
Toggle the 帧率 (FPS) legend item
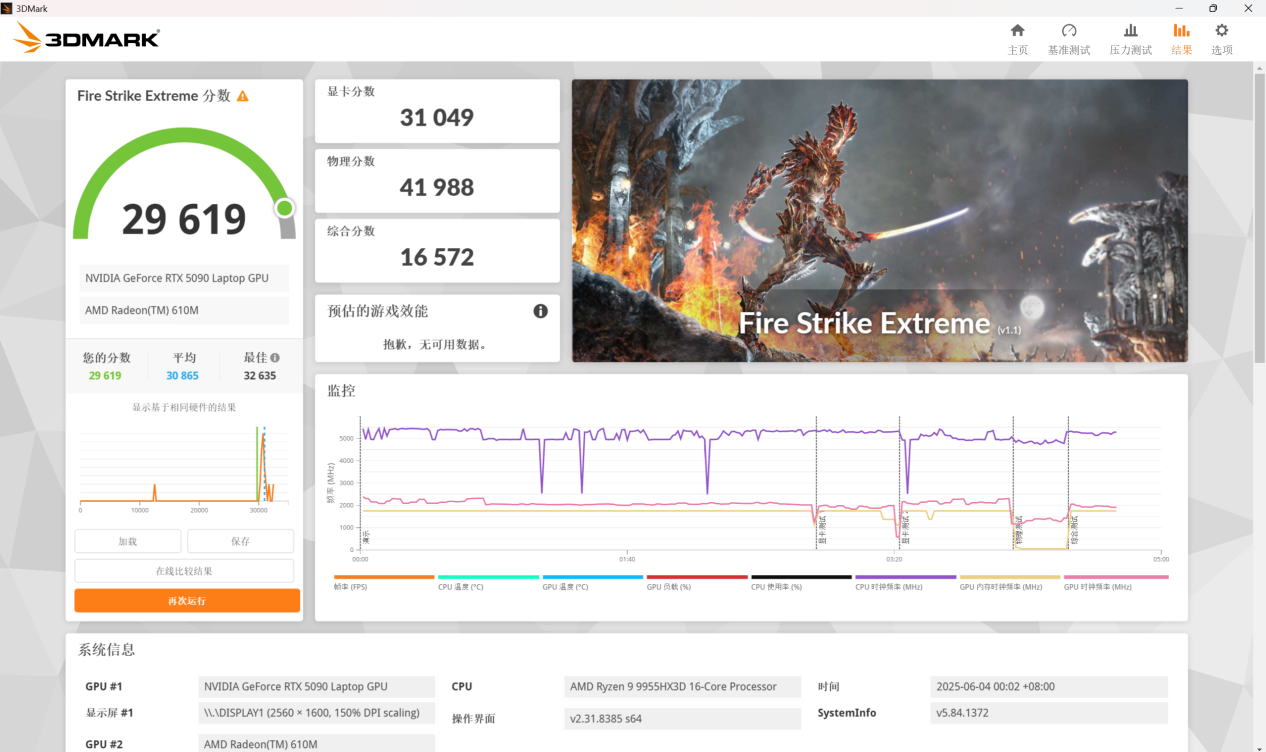pyautogui.click(x=383, y=582)
